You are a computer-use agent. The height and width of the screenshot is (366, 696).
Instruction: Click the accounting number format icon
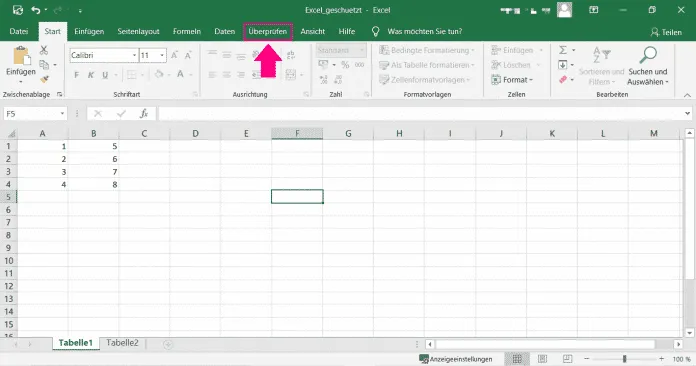[x=324, y=65]
